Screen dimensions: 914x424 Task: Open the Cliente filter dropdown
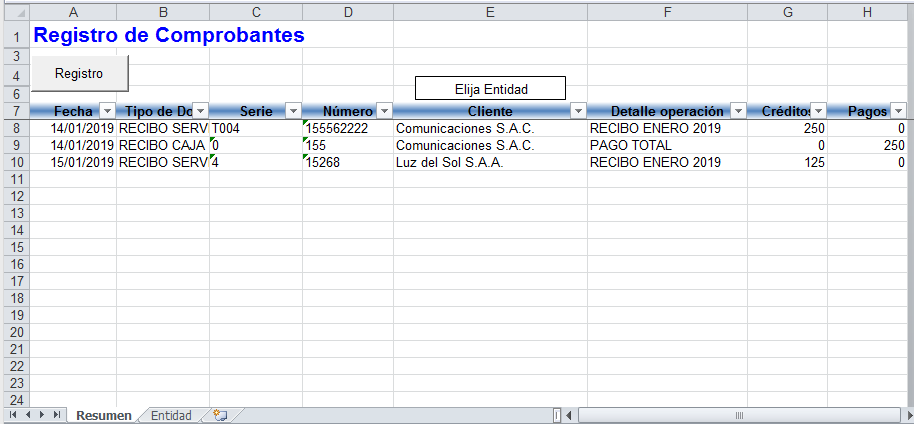coord(577,111)
